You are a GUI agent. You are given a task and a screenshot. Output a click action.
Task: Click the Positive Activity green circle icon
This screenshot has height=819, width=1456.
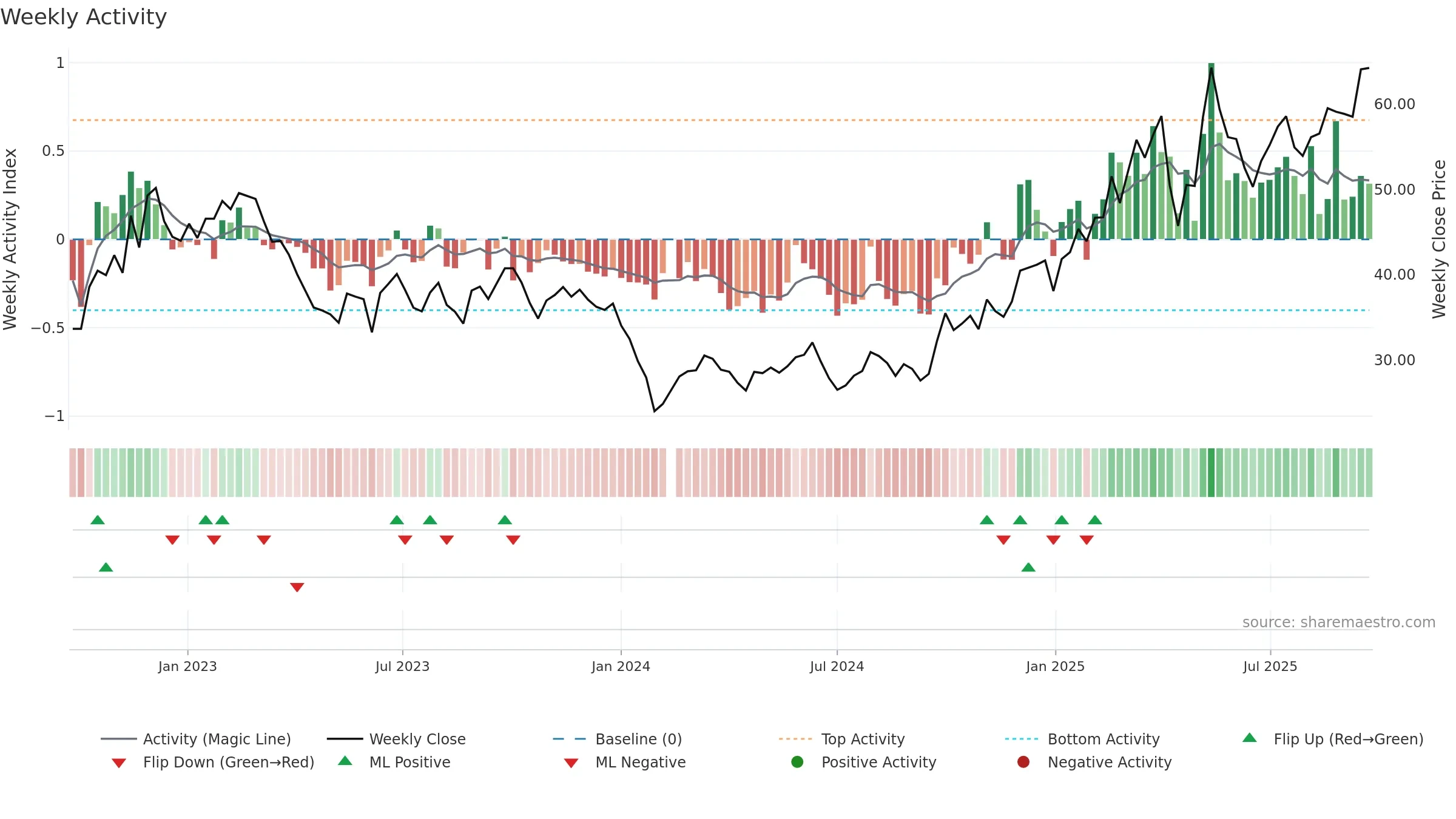(797, 761)
